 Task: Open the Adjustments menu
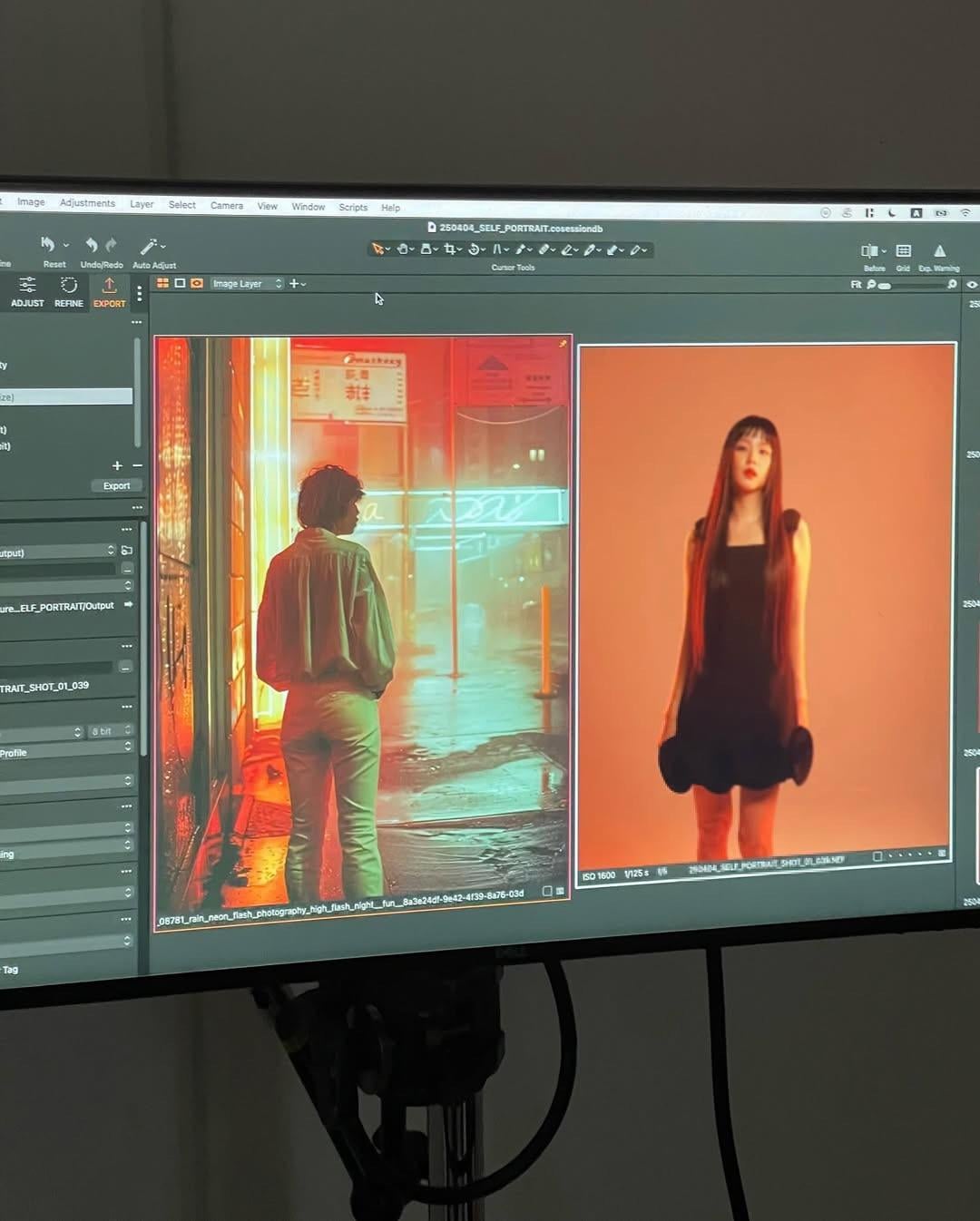coord(87,203)
